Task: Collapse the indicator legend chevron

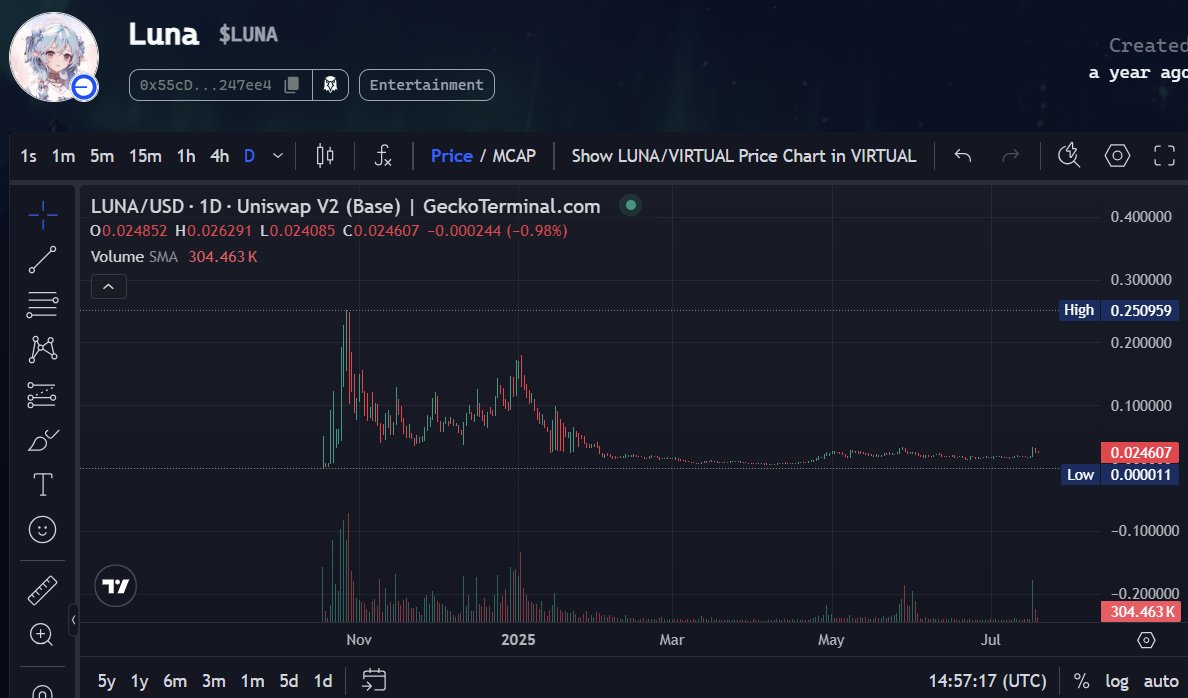Action: tap(108, 286)
